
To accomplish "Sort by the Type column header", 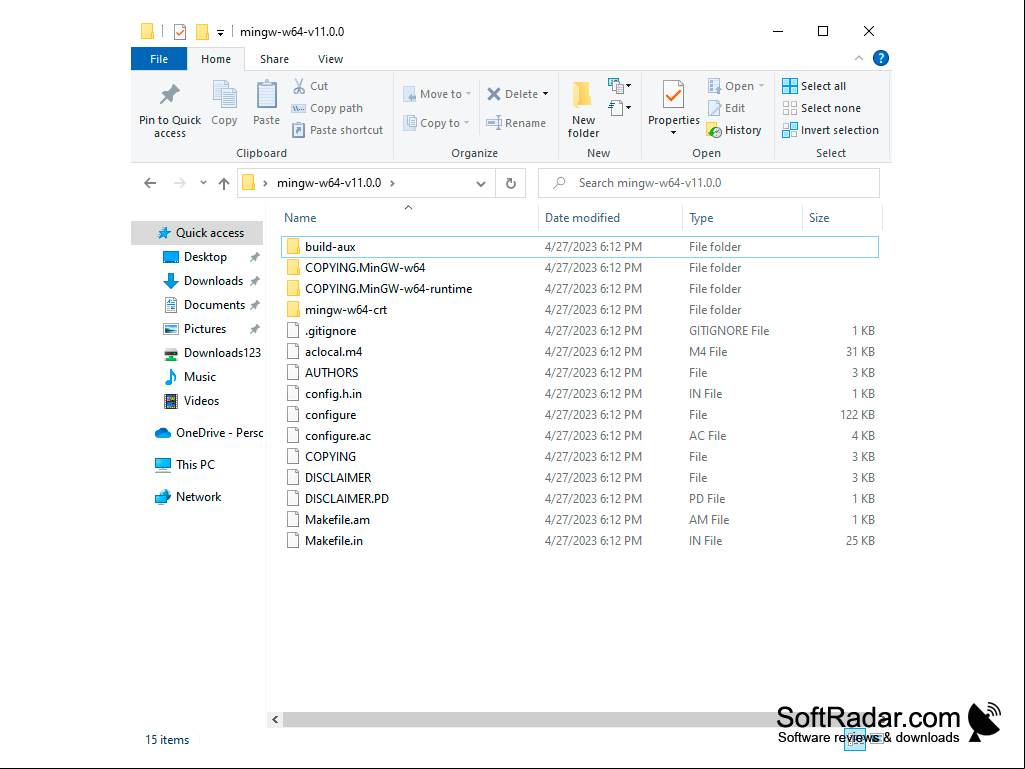I will 742,218.
